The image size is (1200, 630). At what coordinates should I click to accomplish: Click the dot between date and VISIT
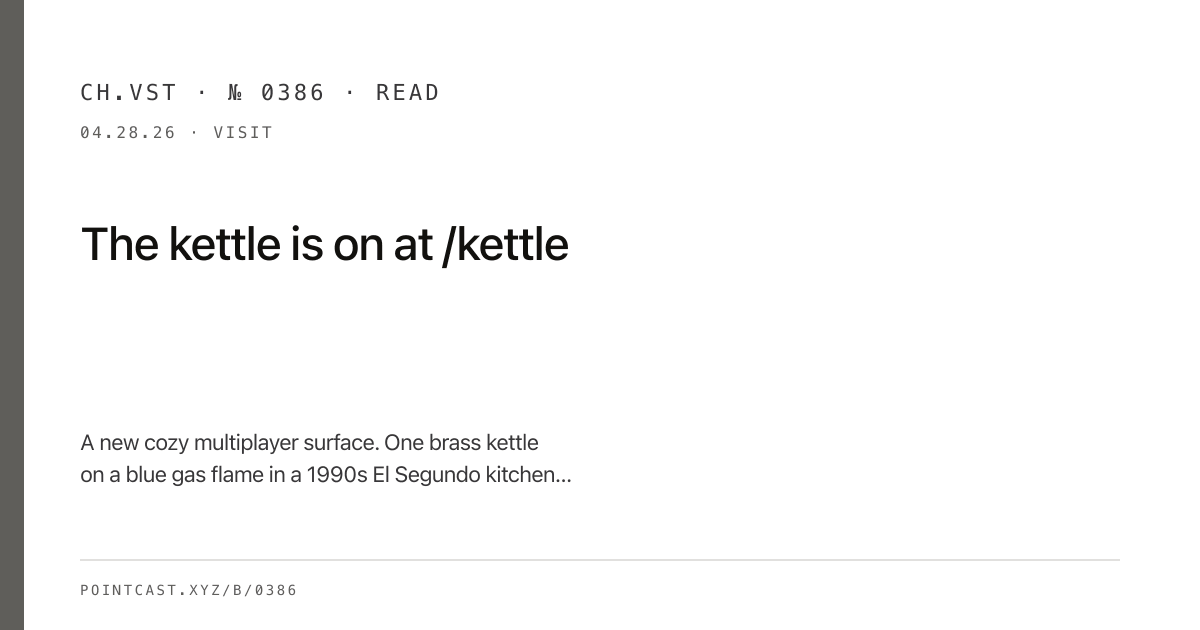194,132
